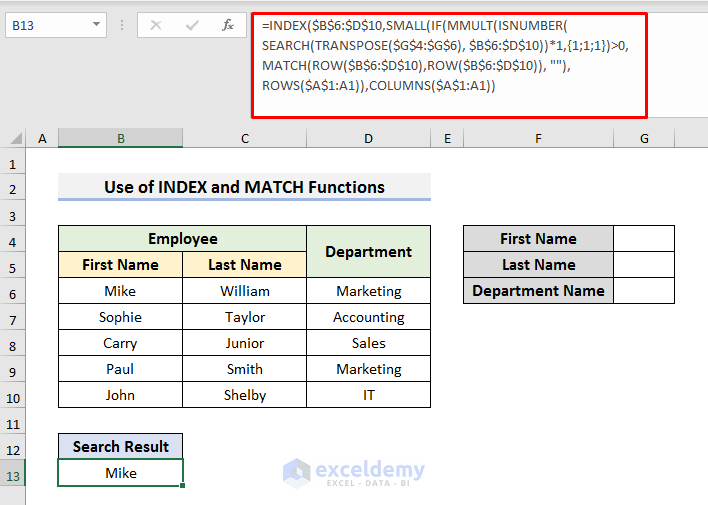The width and height of the screenshot is (708, 505).
Task: Open the Name Box dropdown arrow
Action: [96, 24]
